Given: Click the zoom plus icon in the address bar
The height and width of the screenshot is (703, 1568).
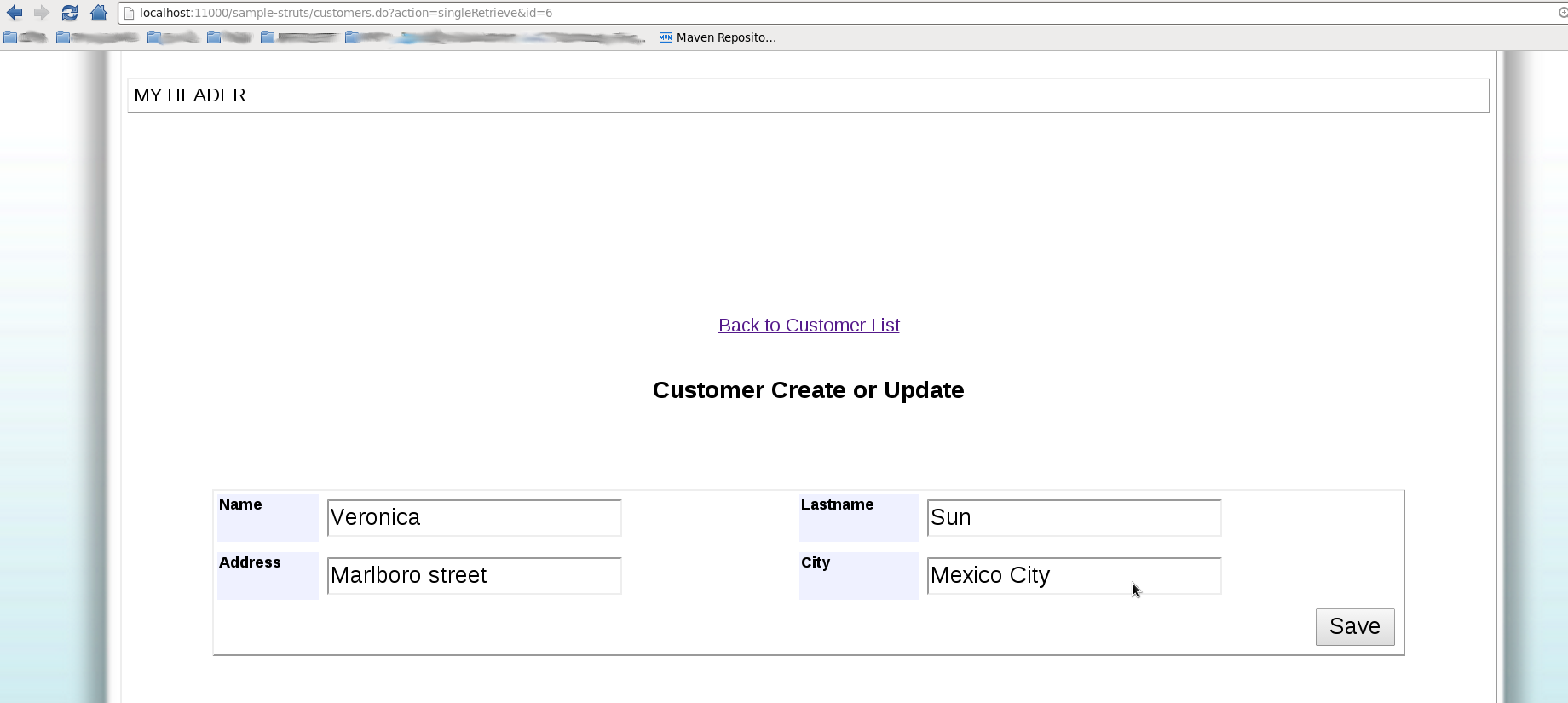Looking at the screenshot, I should pyautogui.click(x=1562, y=13).
